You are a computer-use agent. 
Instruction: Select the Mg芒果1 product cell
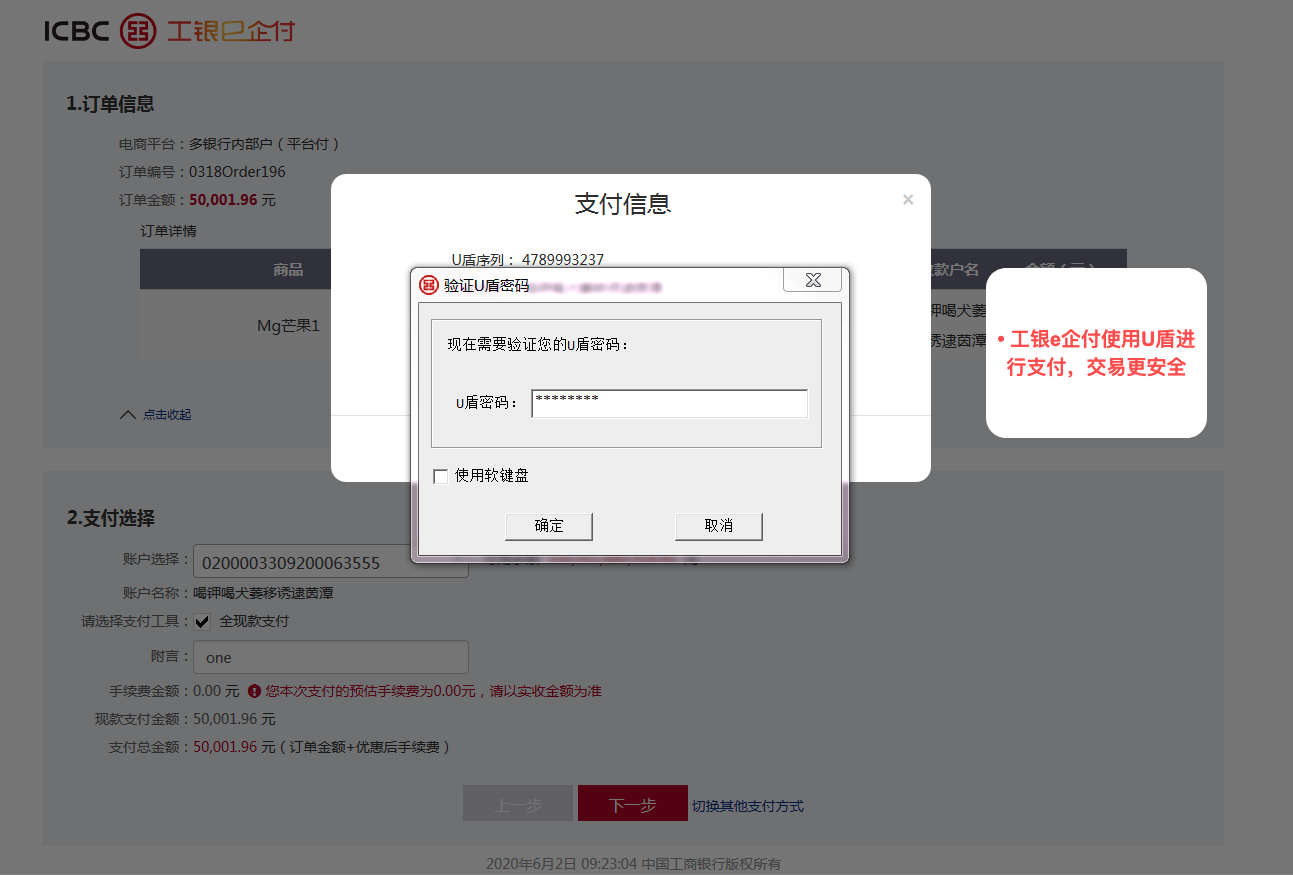[x=288, y=325]
